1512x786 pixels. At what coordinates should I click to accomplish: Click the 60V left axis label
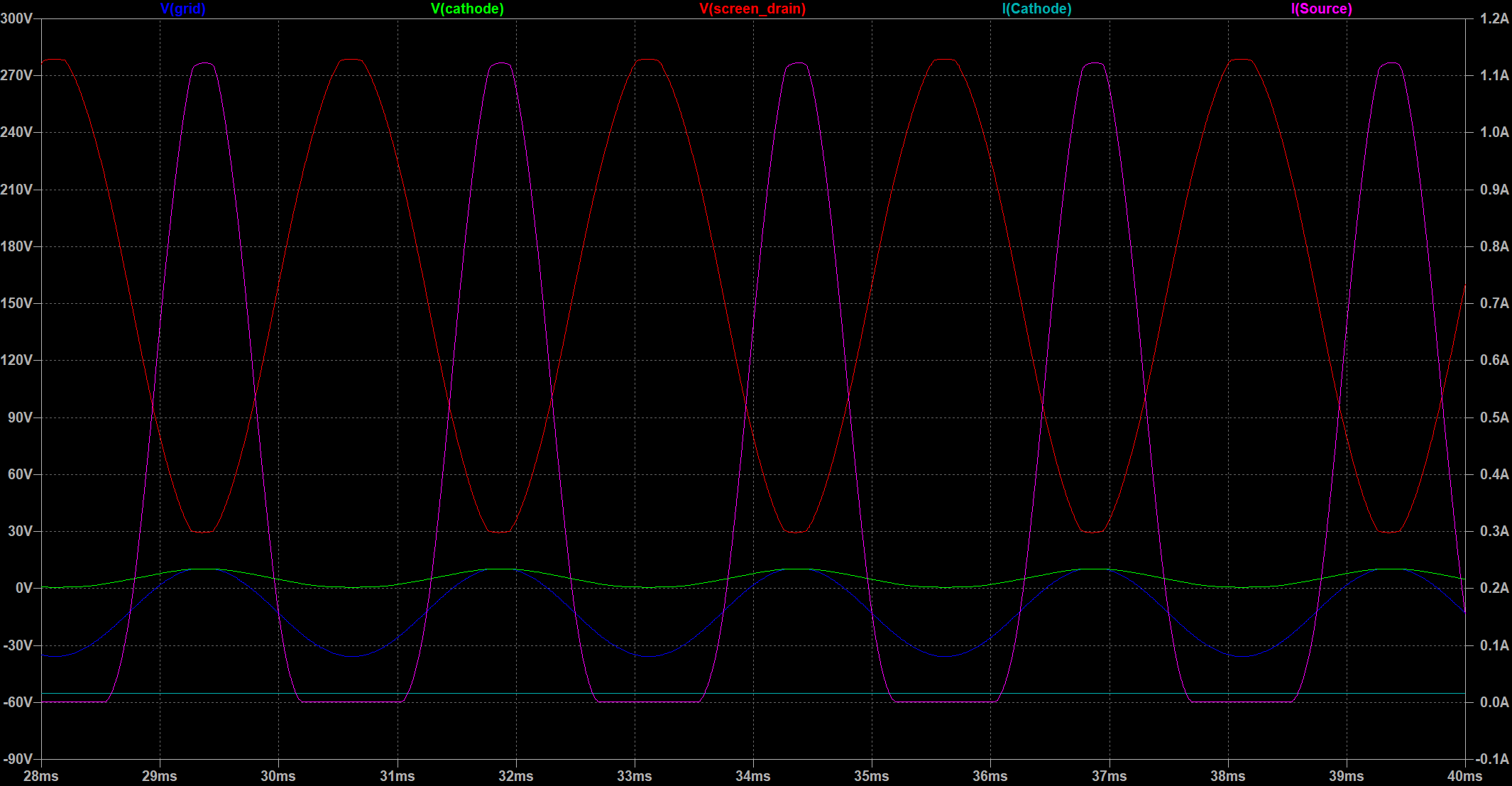(x=20, y=474)
